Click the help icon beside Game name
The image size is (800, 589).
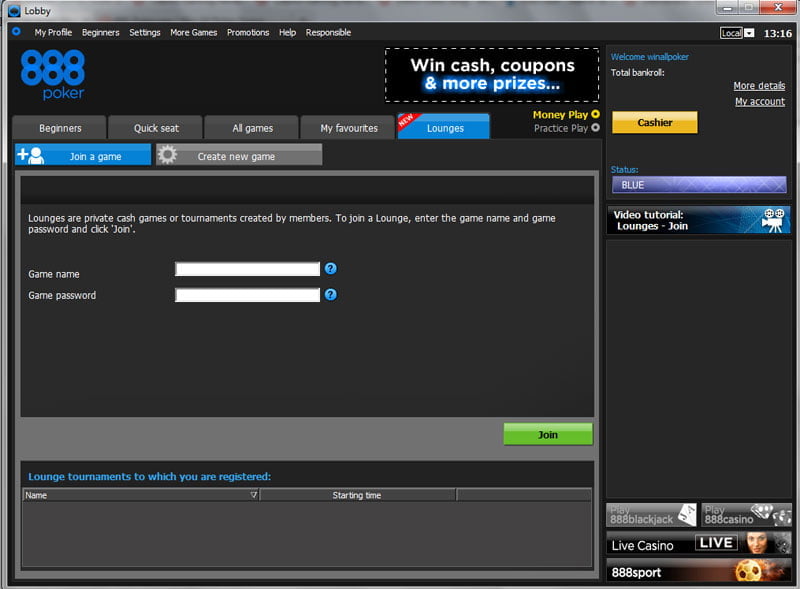pyautogui.click(x=331, y=268)
